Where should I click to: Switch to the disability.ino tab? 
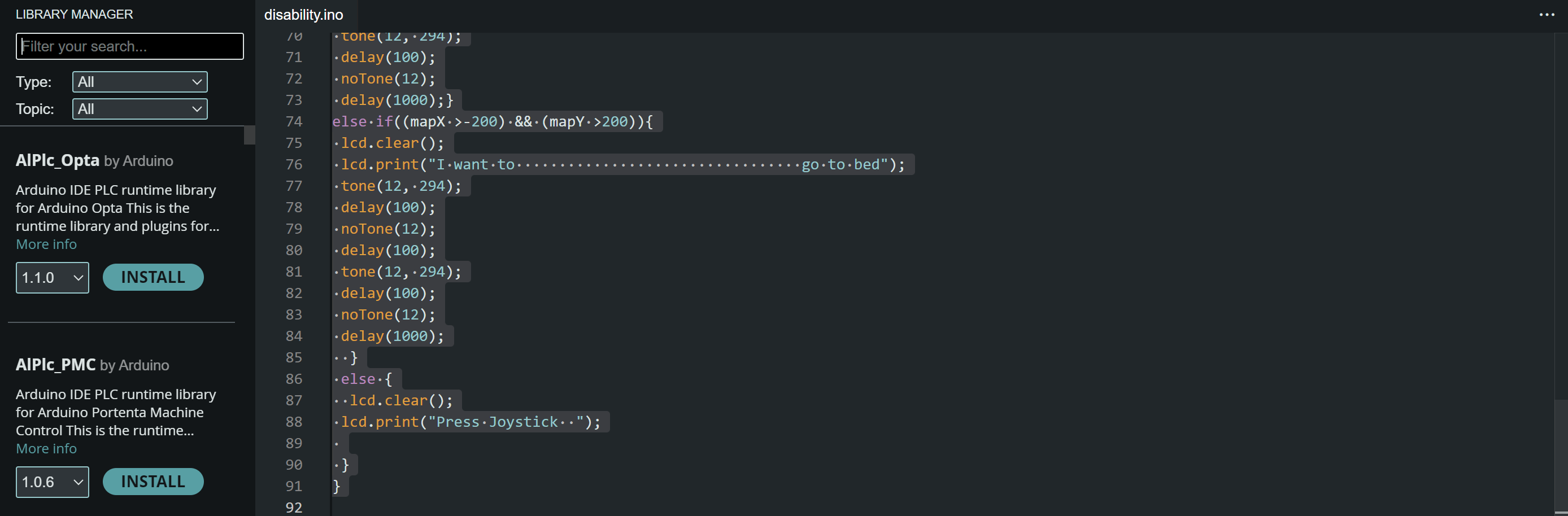[x=304, y=15]
